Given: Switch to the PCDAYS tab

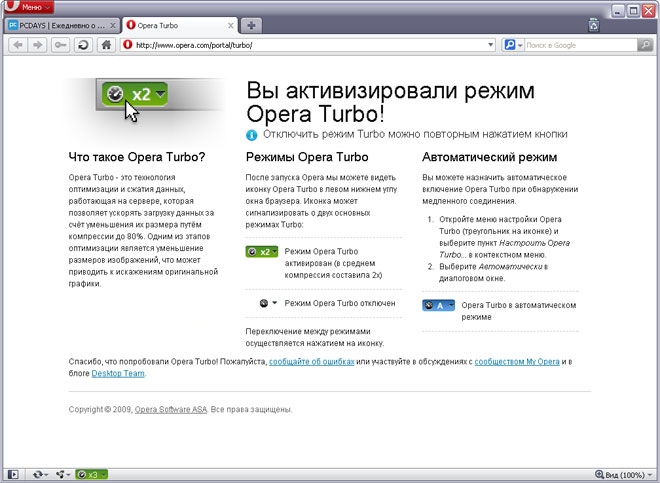Looking at the screenshot, I should [62, 26].
